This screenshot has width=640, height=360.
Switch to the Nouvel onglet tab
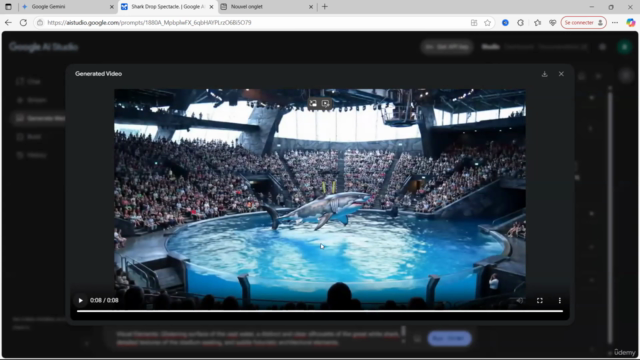(265, 7)
